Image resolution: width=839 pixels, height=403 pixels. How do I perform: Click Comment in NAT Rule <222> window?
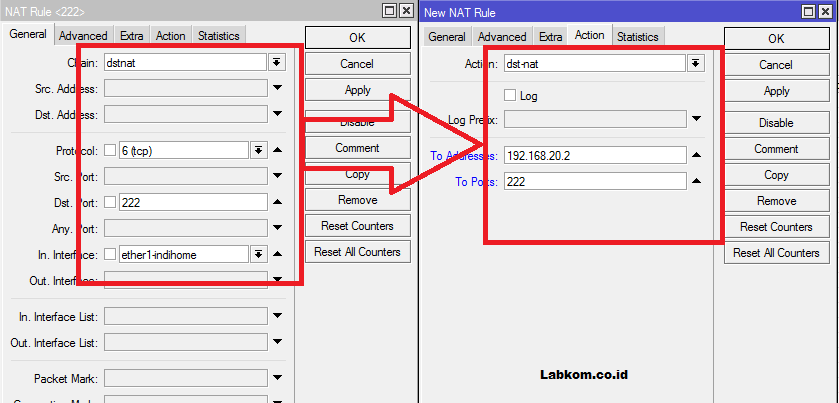pos(357,148)
